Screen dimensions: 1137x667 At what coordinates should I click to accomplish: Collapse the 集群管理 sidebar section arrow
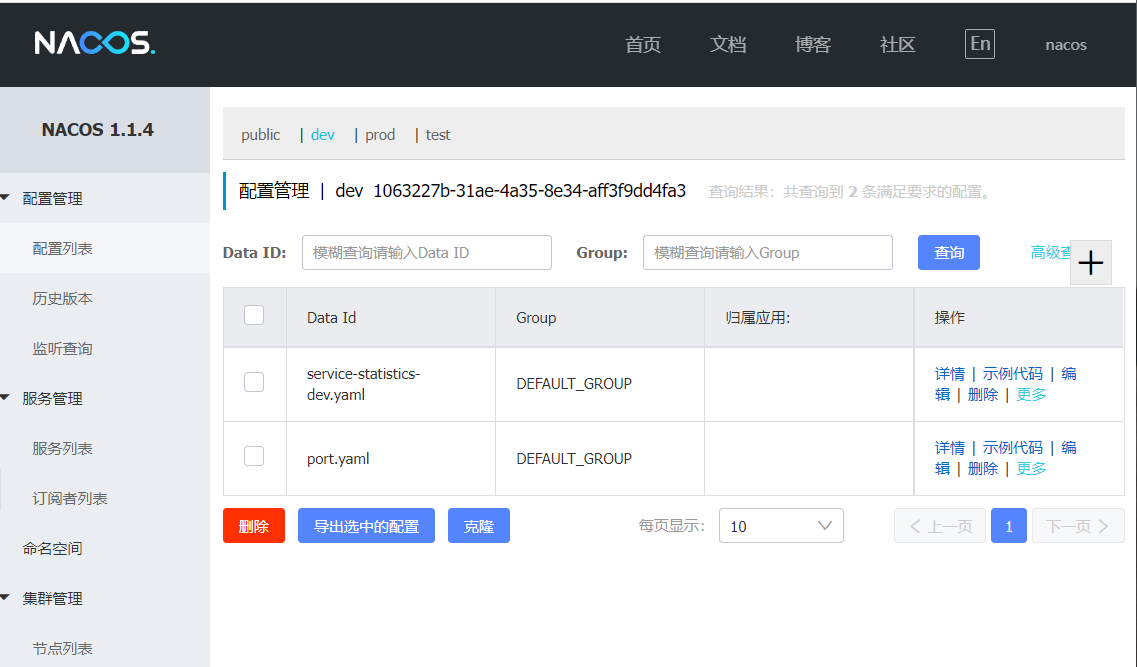pos(6,597)
